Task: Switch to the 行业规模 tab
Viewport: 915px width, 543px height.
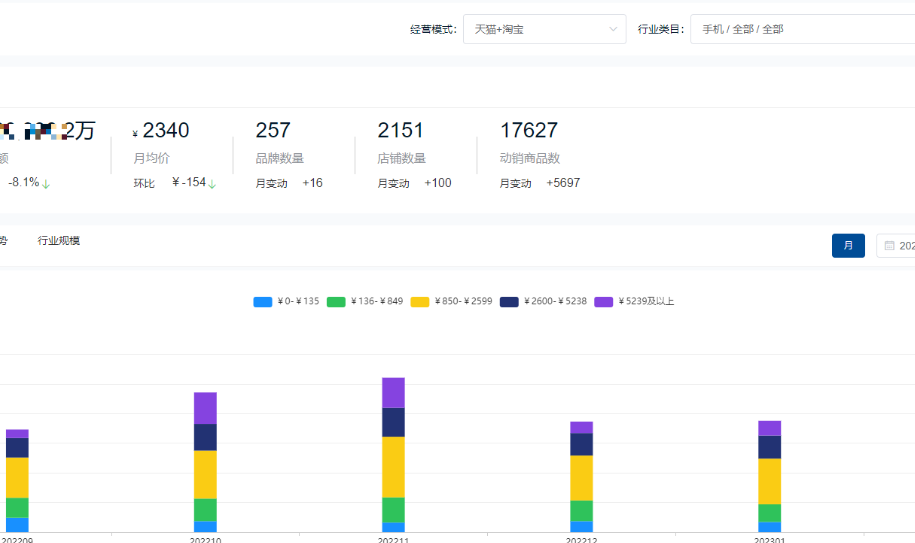Action: pyautogui.click(x=58, y=241)
